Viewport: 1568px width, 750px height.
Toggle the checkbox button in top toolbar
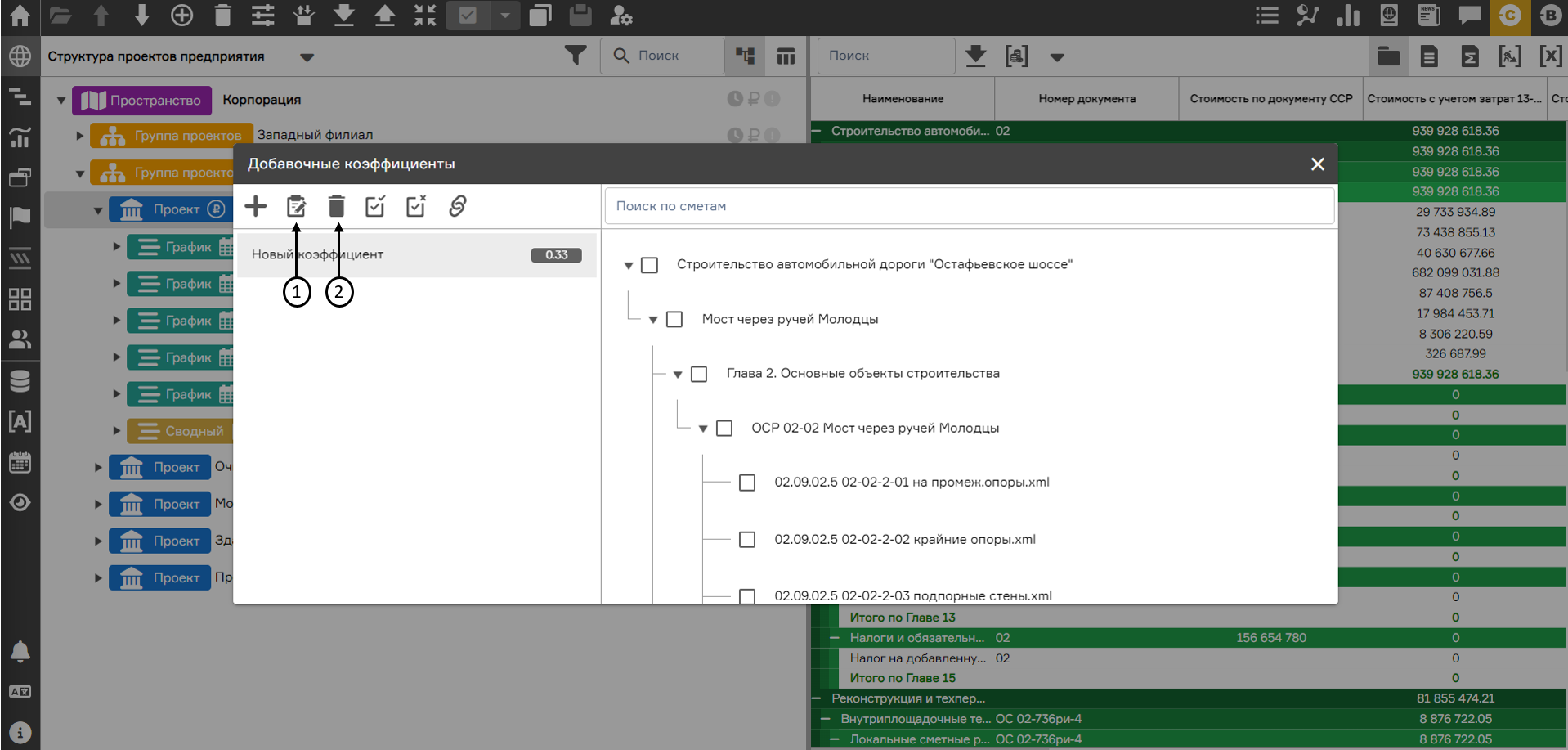tap(468, 16)
